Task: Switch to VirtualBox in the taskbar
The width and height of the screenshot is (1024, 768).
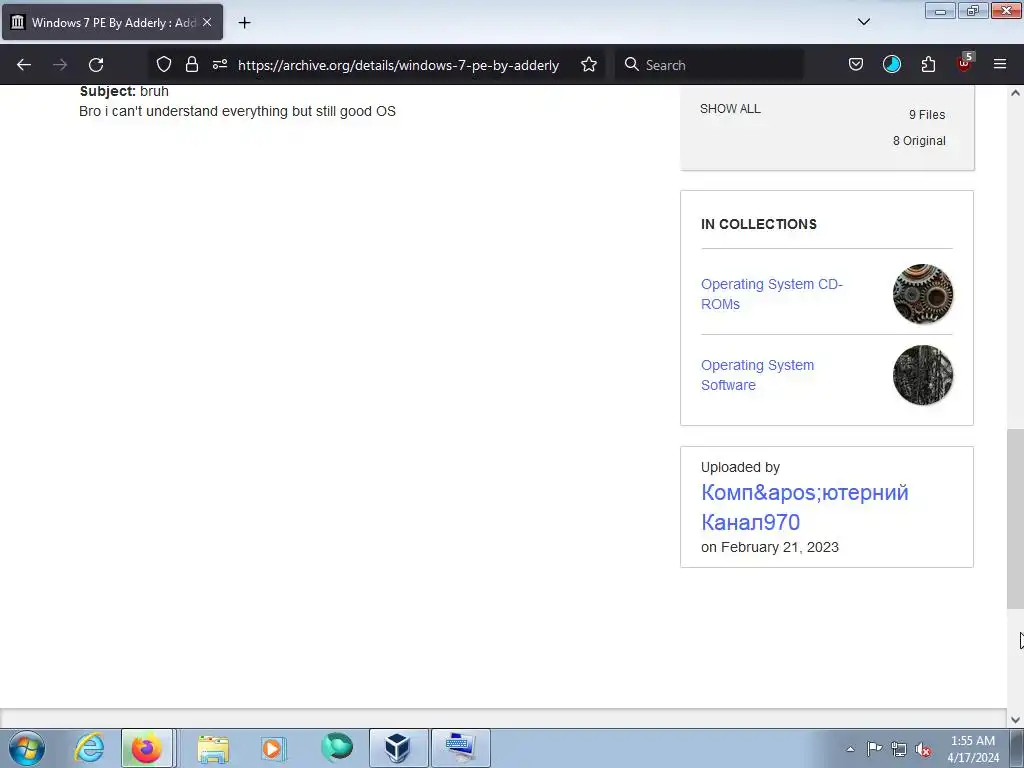Action: (398, 748)
